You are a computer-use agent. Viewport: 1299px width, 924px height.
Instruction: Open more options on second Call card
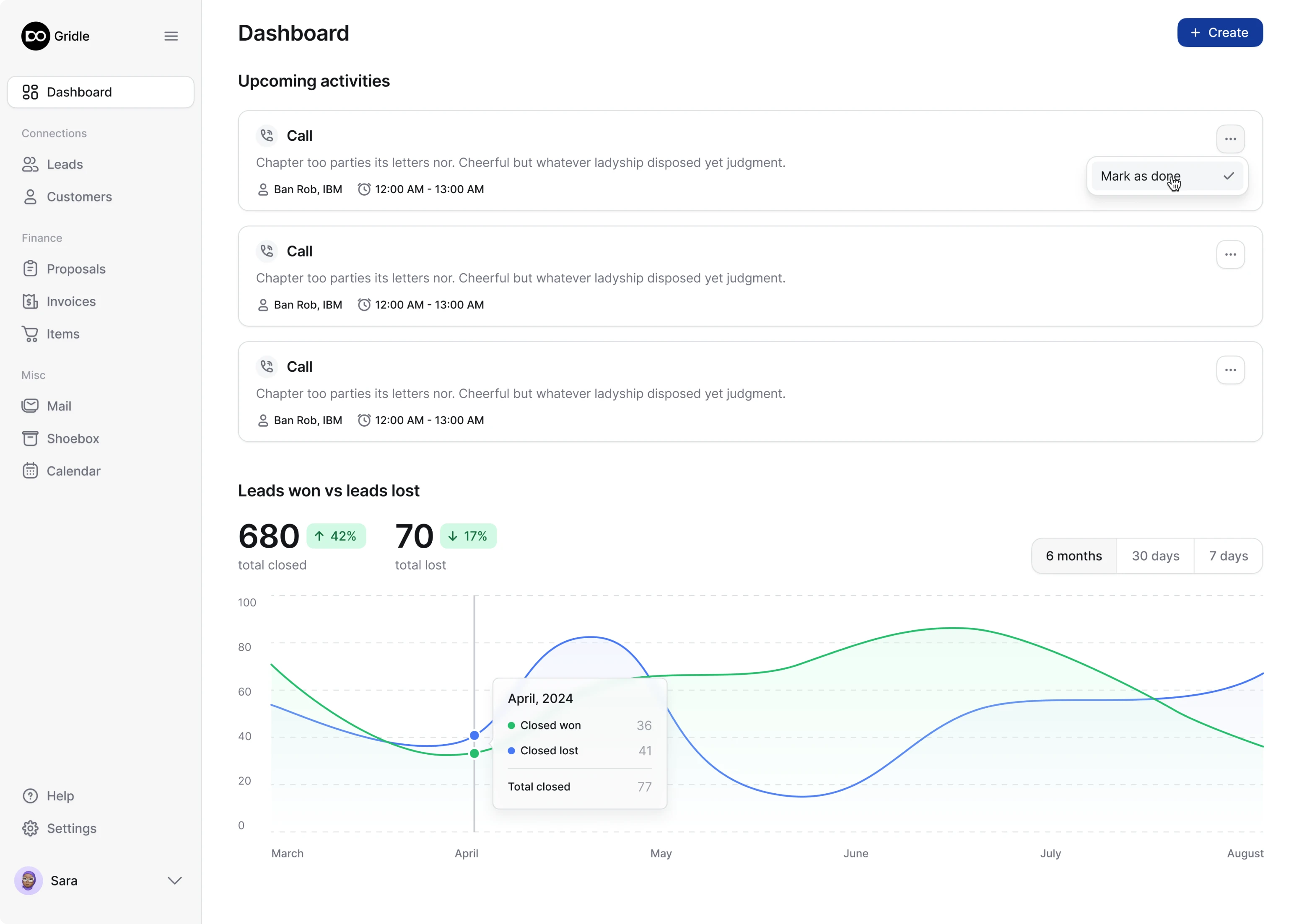click(x=1230, y=254)
